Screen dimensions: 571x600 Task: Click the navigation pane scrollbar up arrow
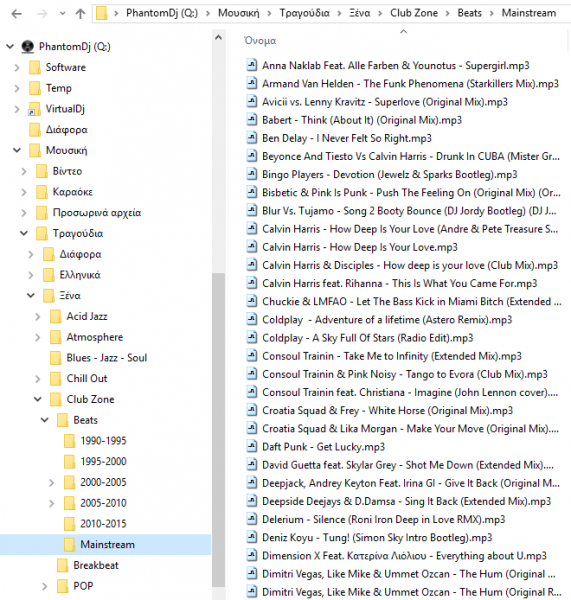pos(219,38)
